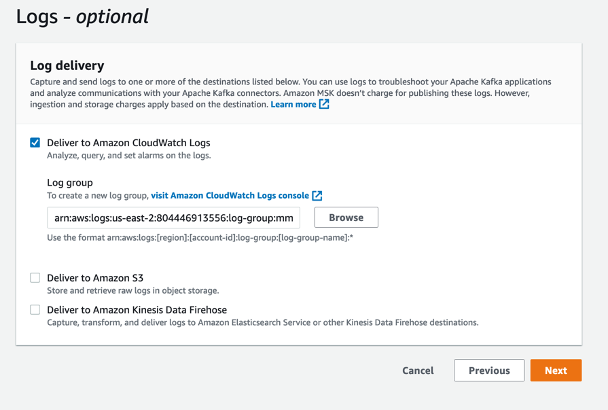Click the Cancel button
The width and height of the screenshot is (608, 410).
pyautogui.click(x=417, y=370)
